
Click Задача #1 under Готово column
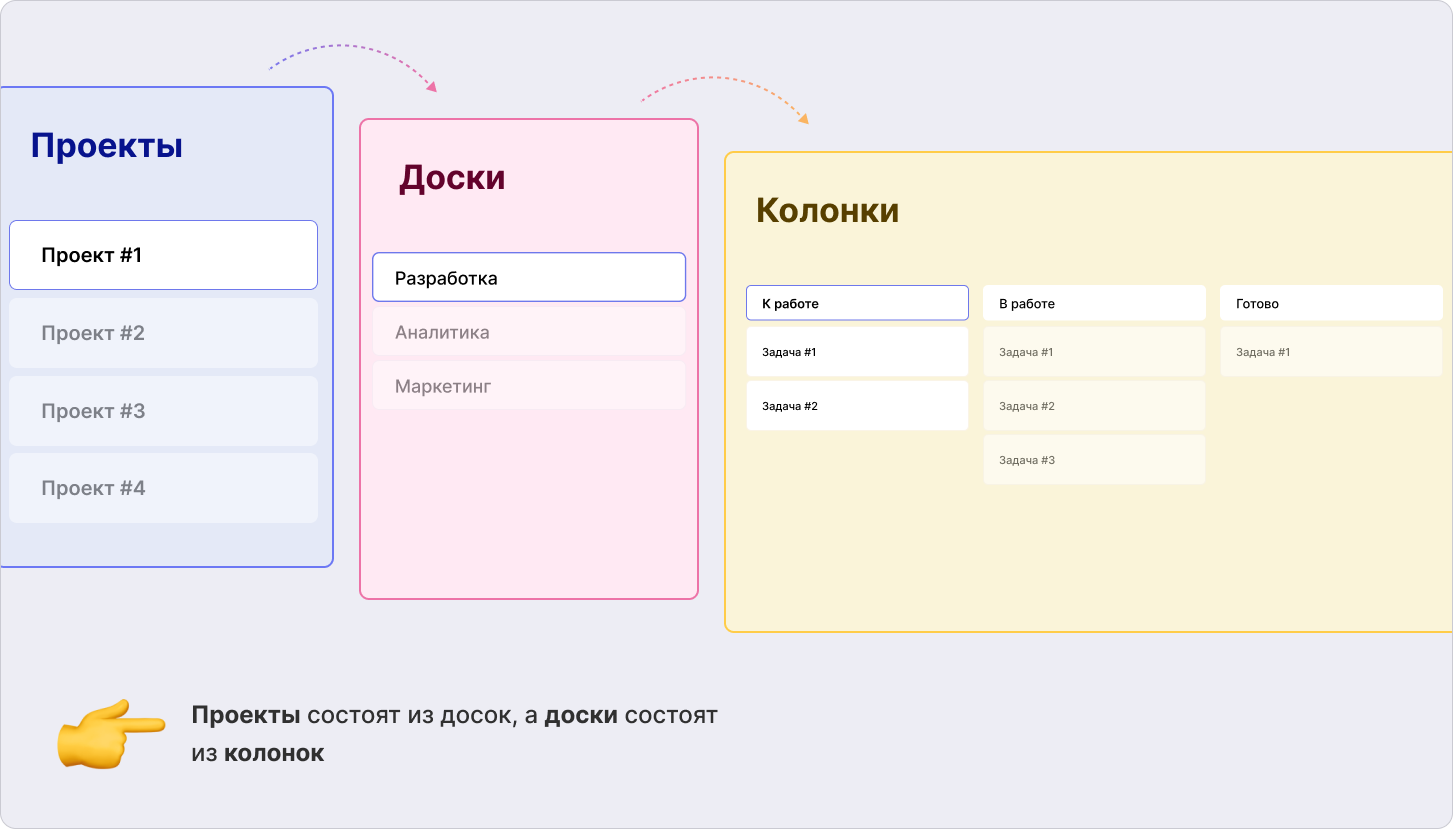[1331, 352]
